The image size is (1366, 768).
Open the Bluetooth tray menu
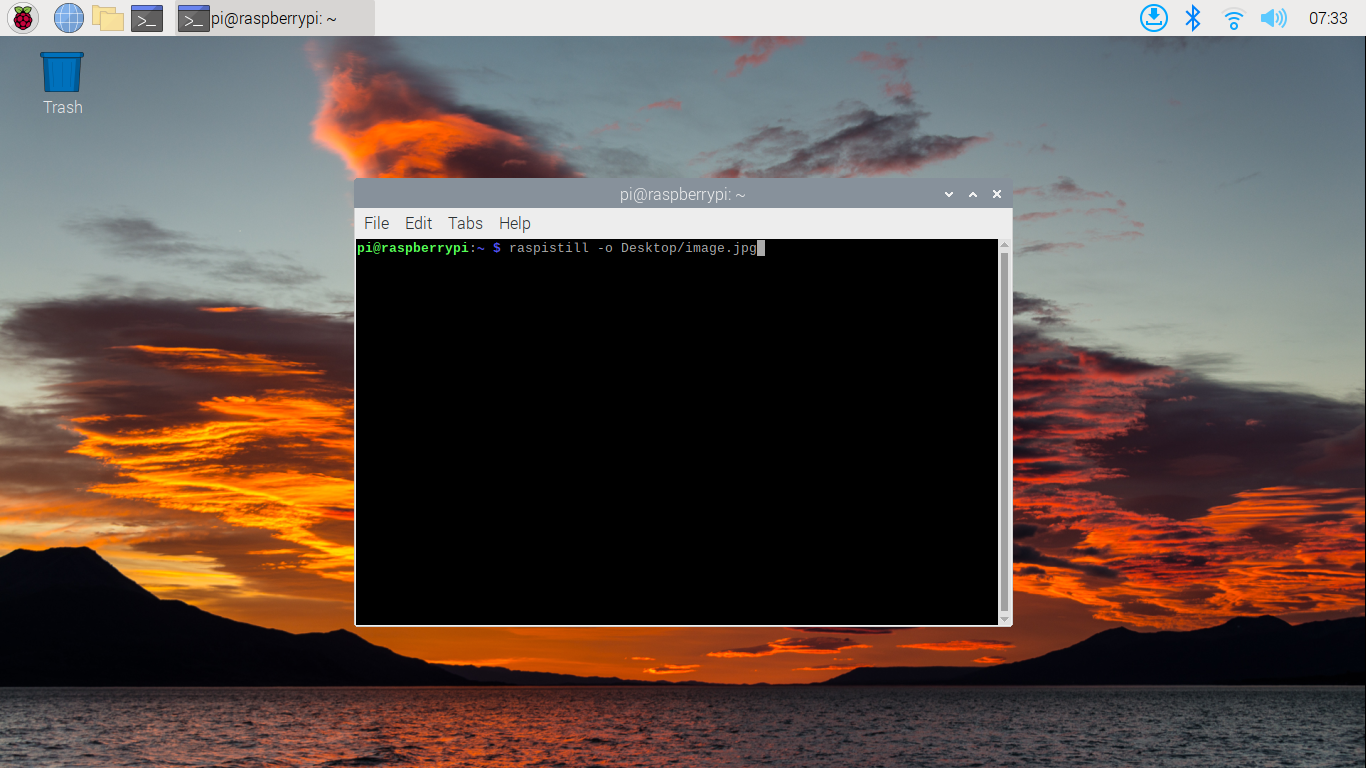[x=1192, y=18]
